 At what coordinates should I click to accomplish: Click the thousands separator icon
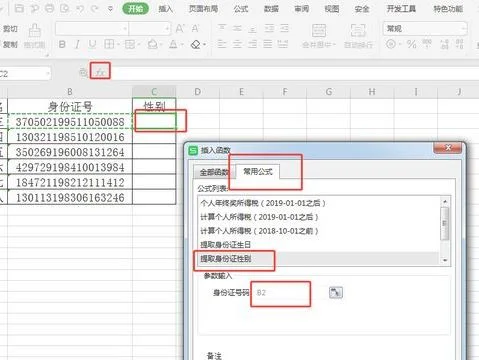point(427,44)
